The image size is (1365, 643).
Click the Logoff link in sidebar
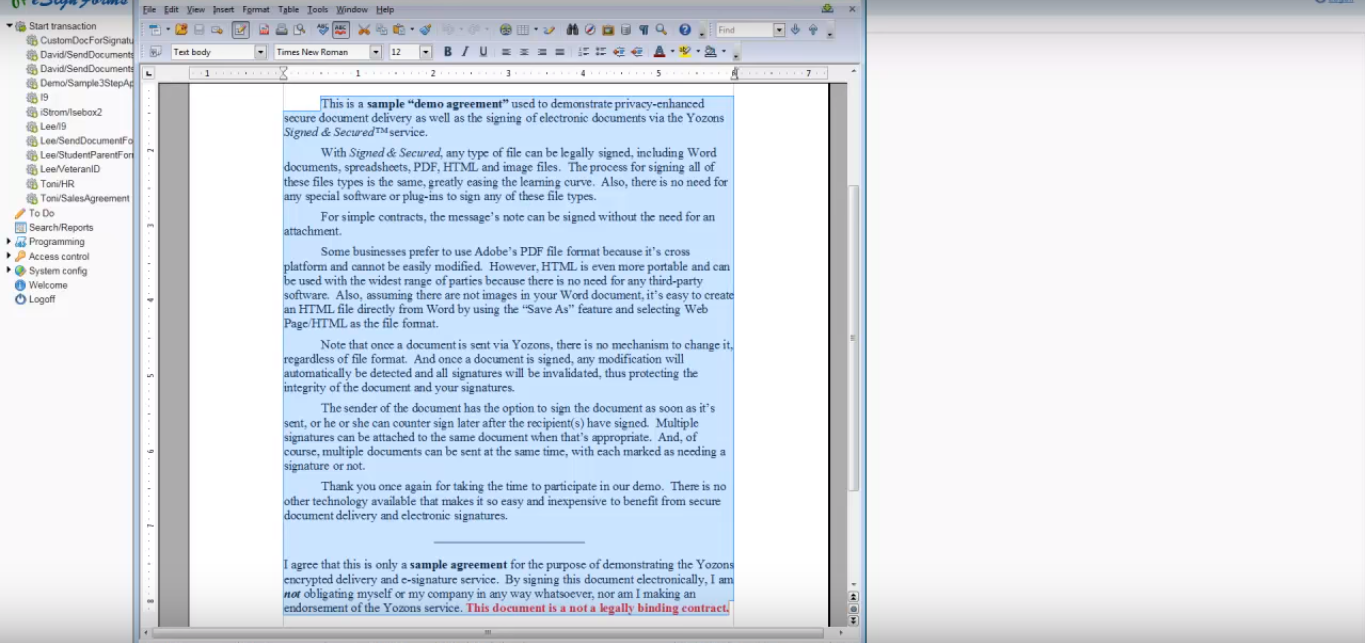[42, 300]
